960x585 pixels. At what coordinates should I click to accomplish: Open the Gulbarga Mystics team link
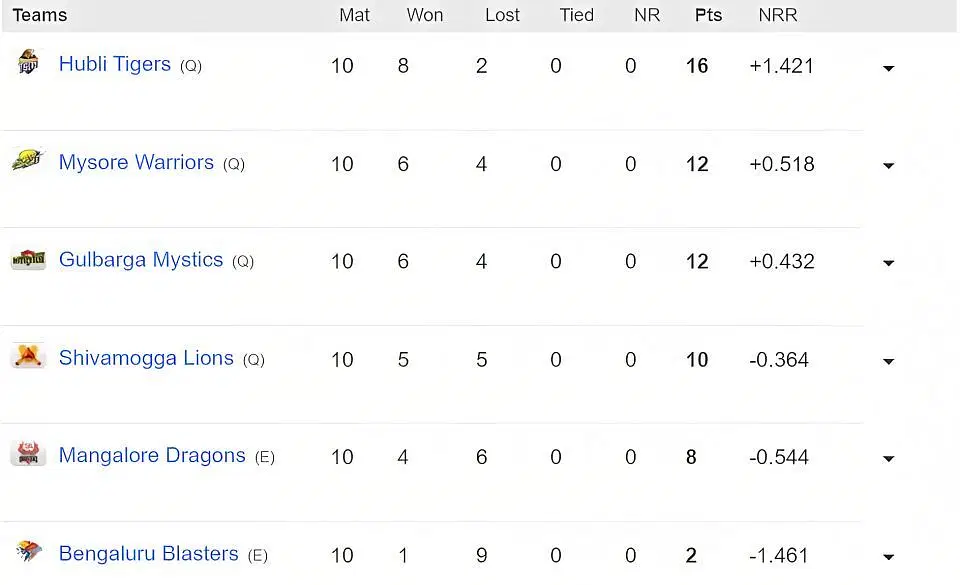(x=141, y=260)
